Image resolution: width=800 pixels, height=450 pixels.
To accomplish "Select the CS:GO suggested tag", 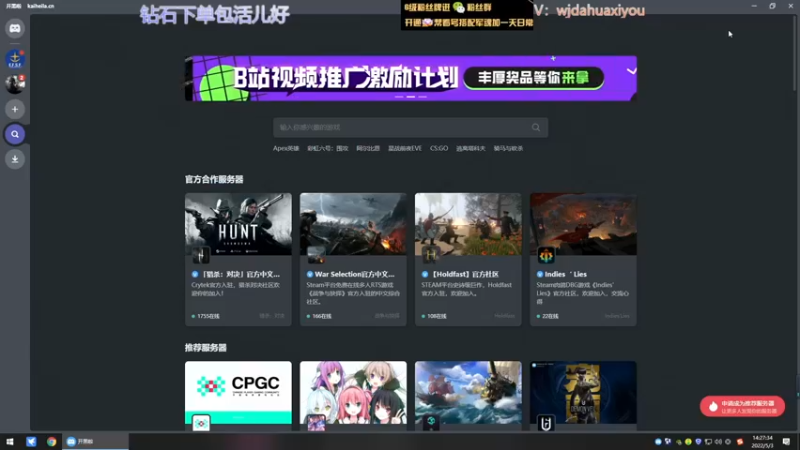I will coord(439,148).
